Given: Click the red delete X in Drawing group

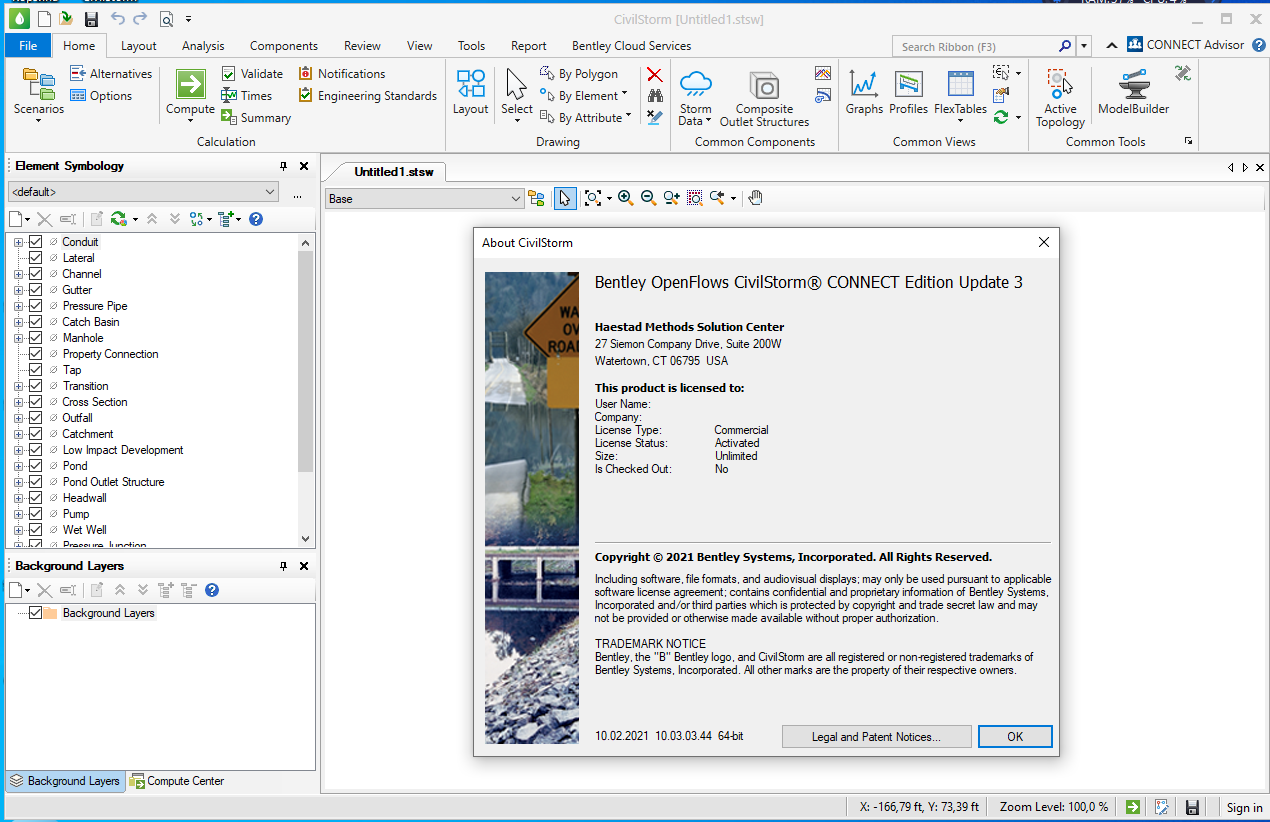Looking at the screenshot, I should point(654,74).
